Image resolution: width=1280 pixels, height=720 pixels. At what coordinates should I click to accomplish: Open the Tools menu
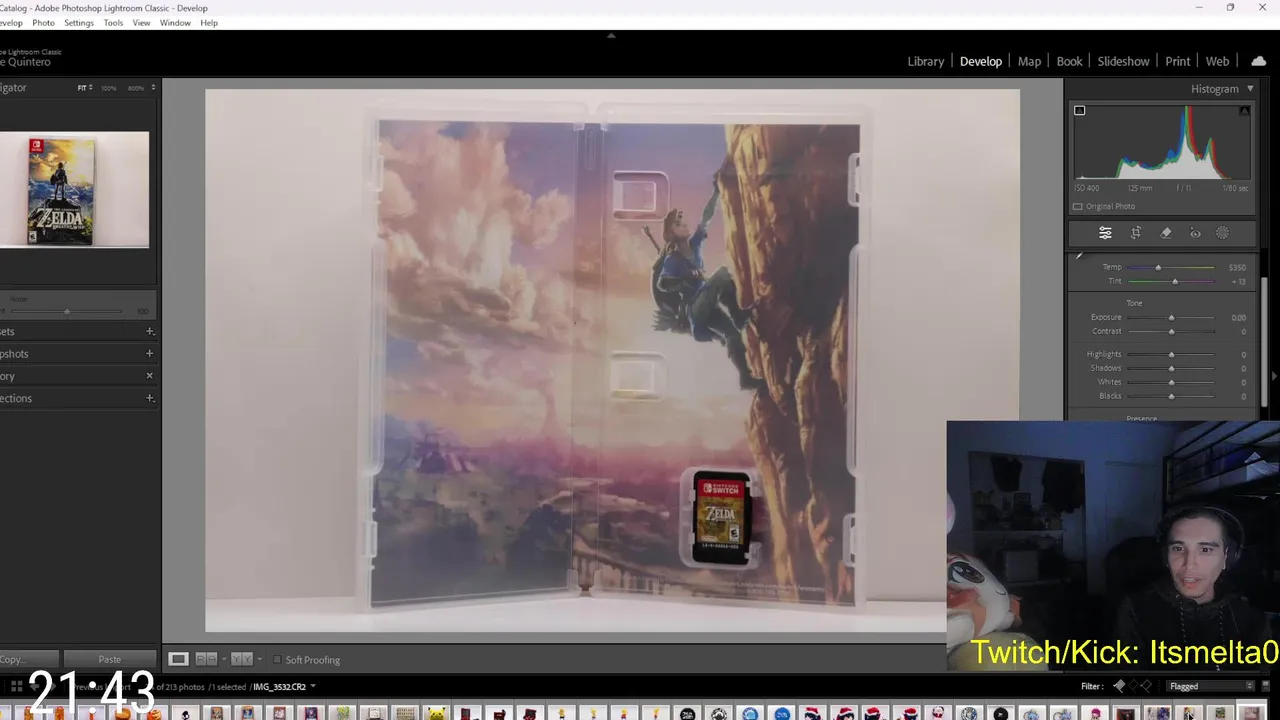pos(113,23)
